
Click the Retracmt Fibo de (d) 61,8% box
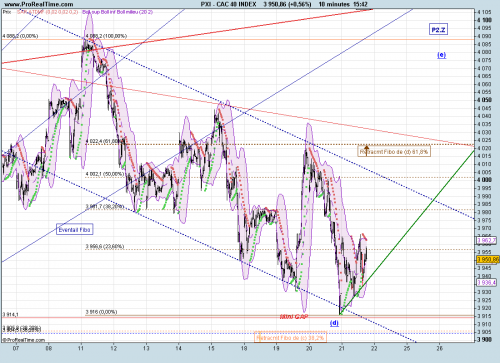pyautogui.click(x=394, y=152)
